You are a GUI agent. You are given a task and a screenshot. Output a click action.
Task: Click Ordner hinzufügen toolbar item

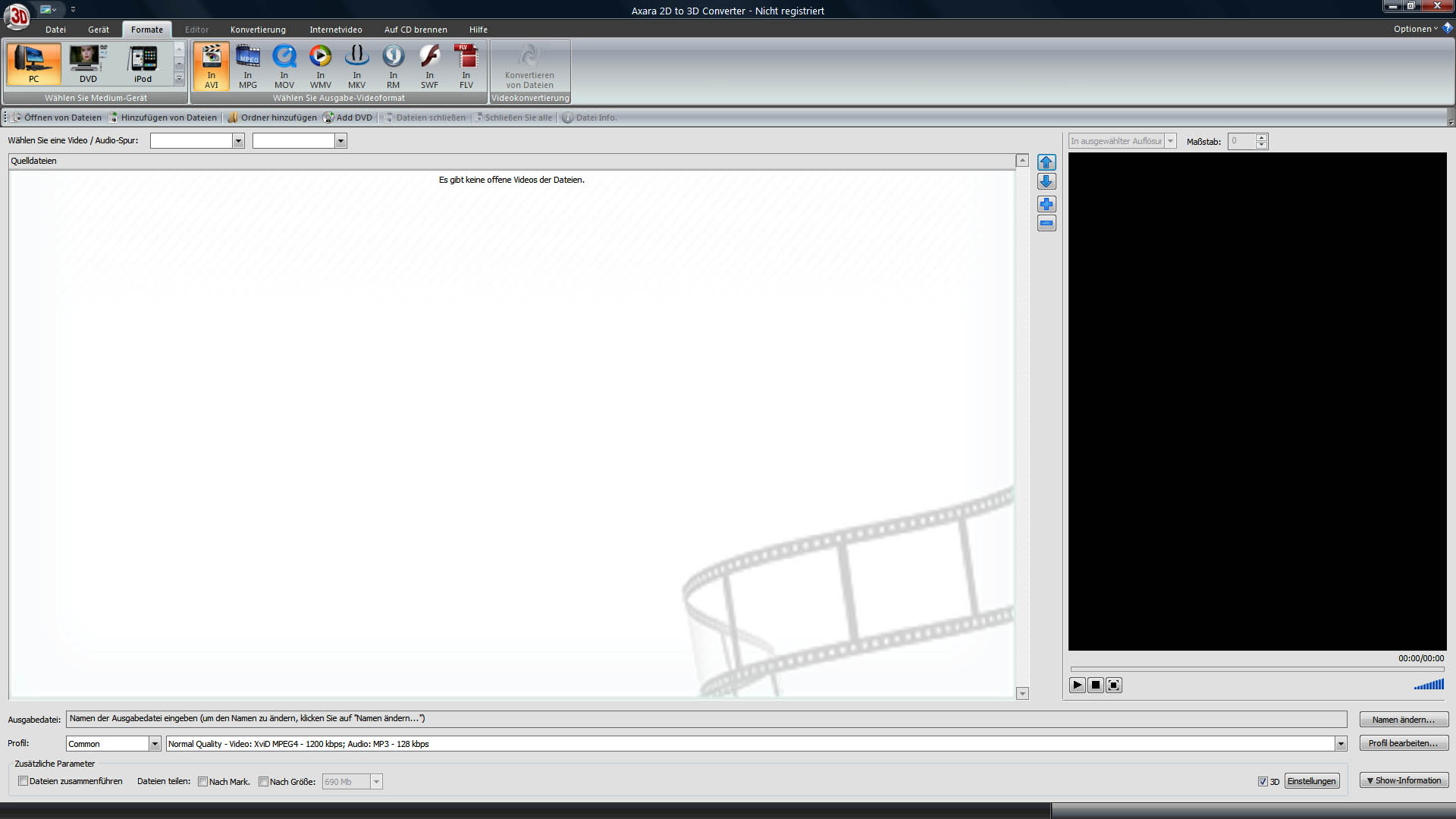pyautogui.click(x=272, y=118)
